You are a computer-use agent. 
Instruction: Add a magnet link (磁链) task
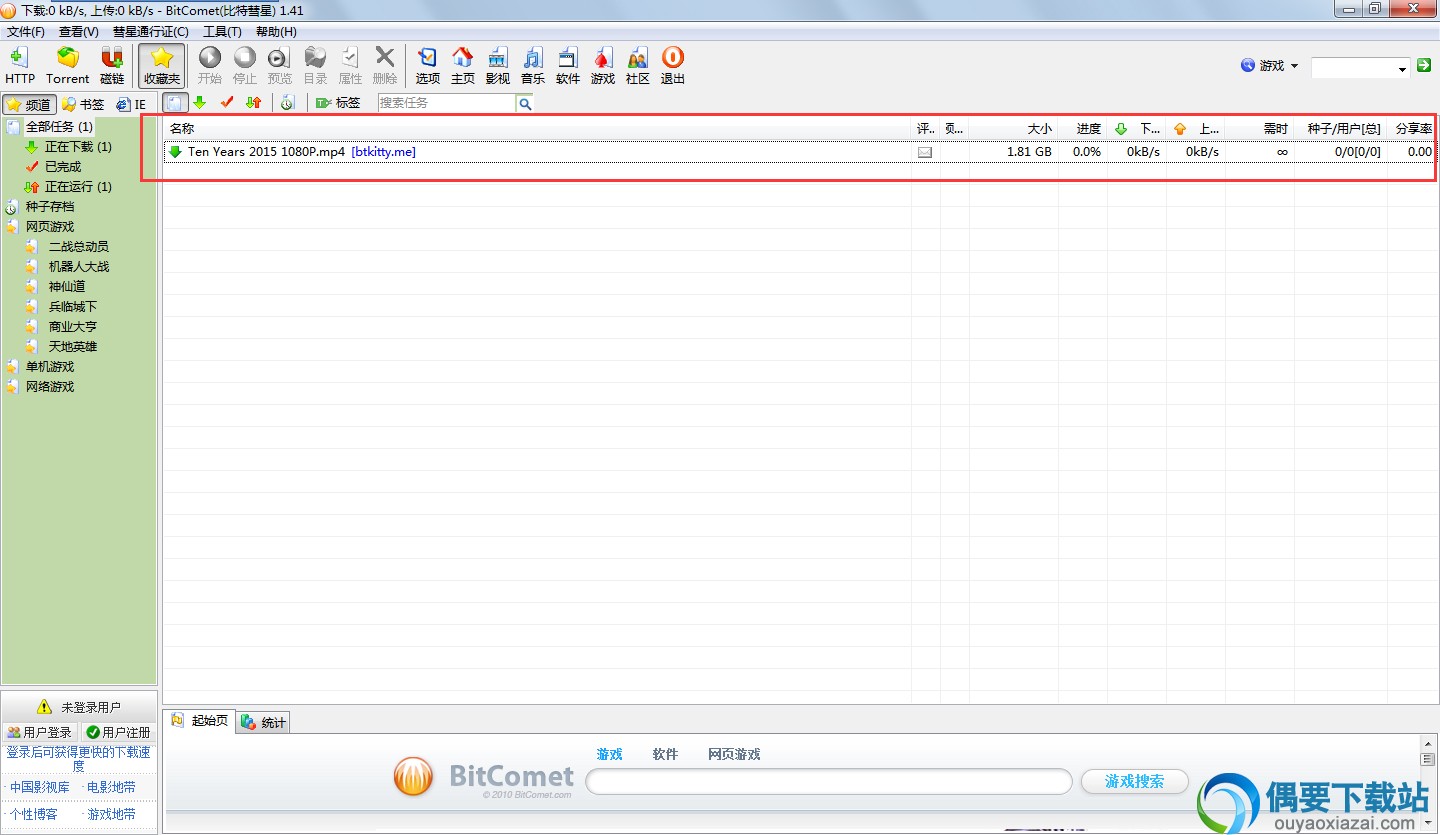click(x=112, y=65)
